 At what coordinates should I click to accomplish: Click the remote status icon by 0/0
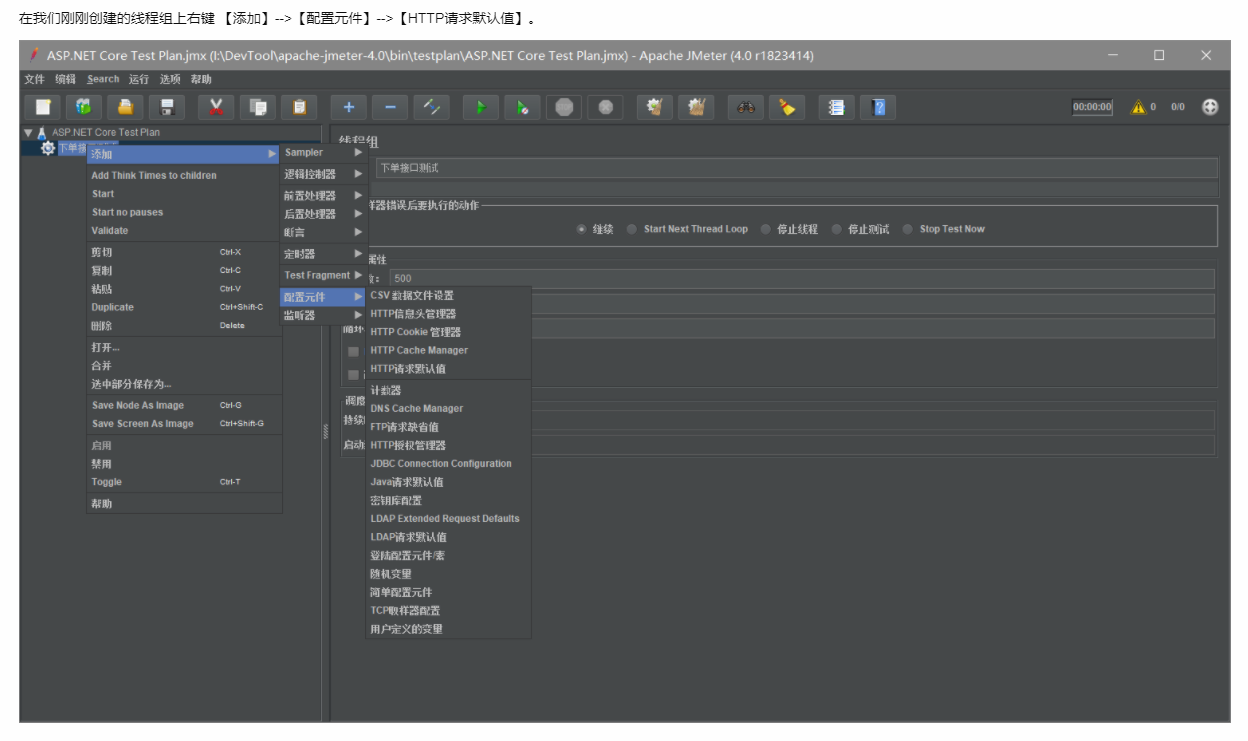click(x=1210, y=107)
